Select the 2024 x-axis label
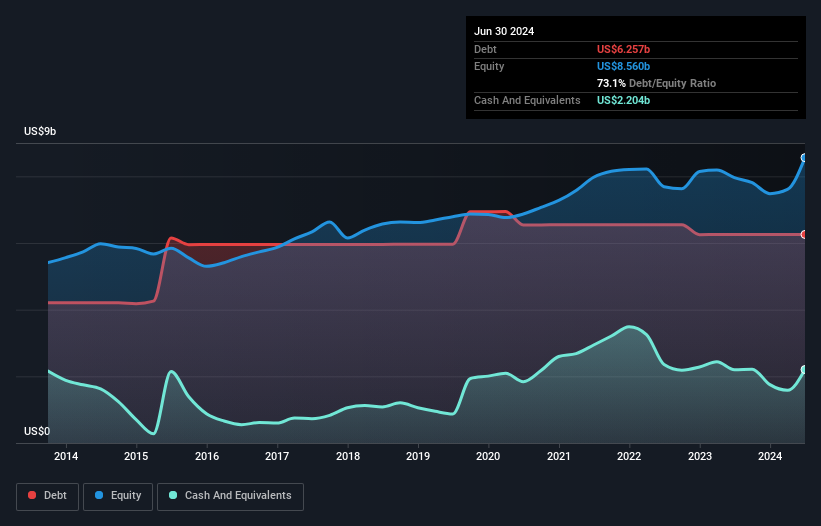 tap(770, 456)
